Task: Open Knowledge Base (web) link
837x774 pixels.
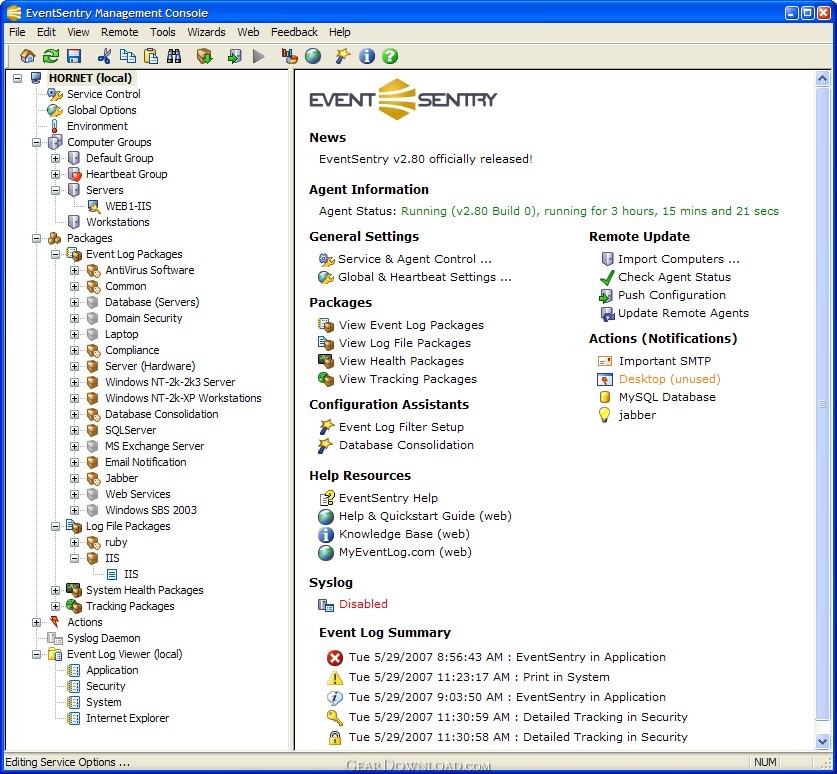Action: click(404, 534)
